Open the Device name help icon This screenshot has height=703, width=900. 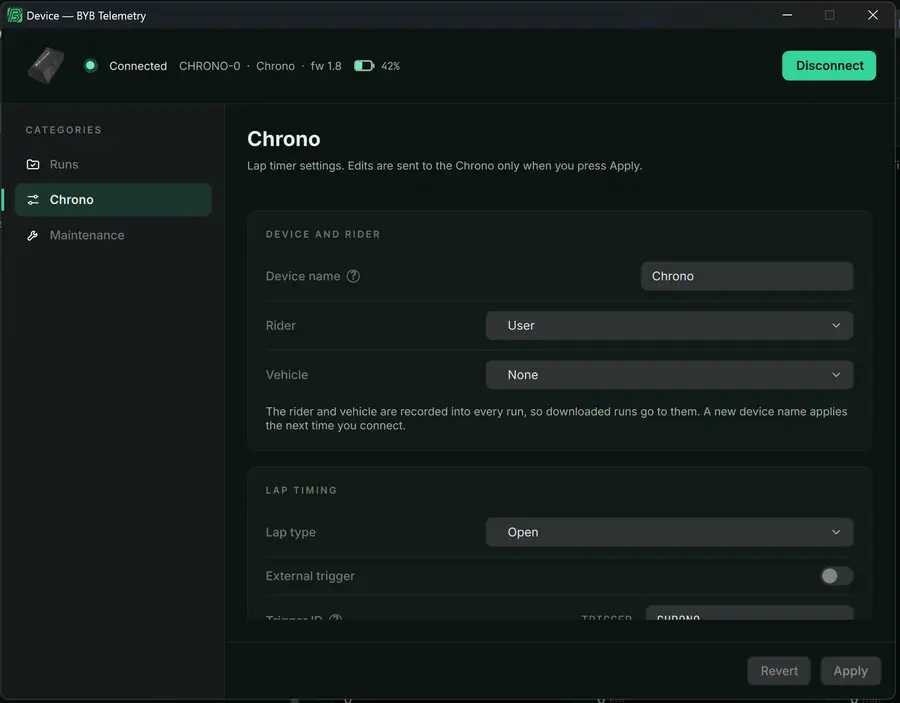pos(353,276)
